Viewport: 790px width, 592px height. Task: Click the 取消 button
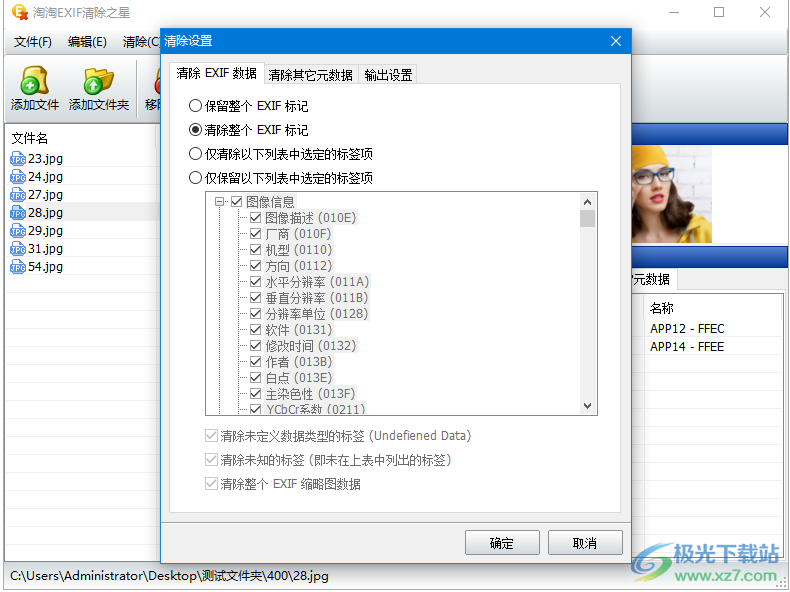click(x=585, y=543)
